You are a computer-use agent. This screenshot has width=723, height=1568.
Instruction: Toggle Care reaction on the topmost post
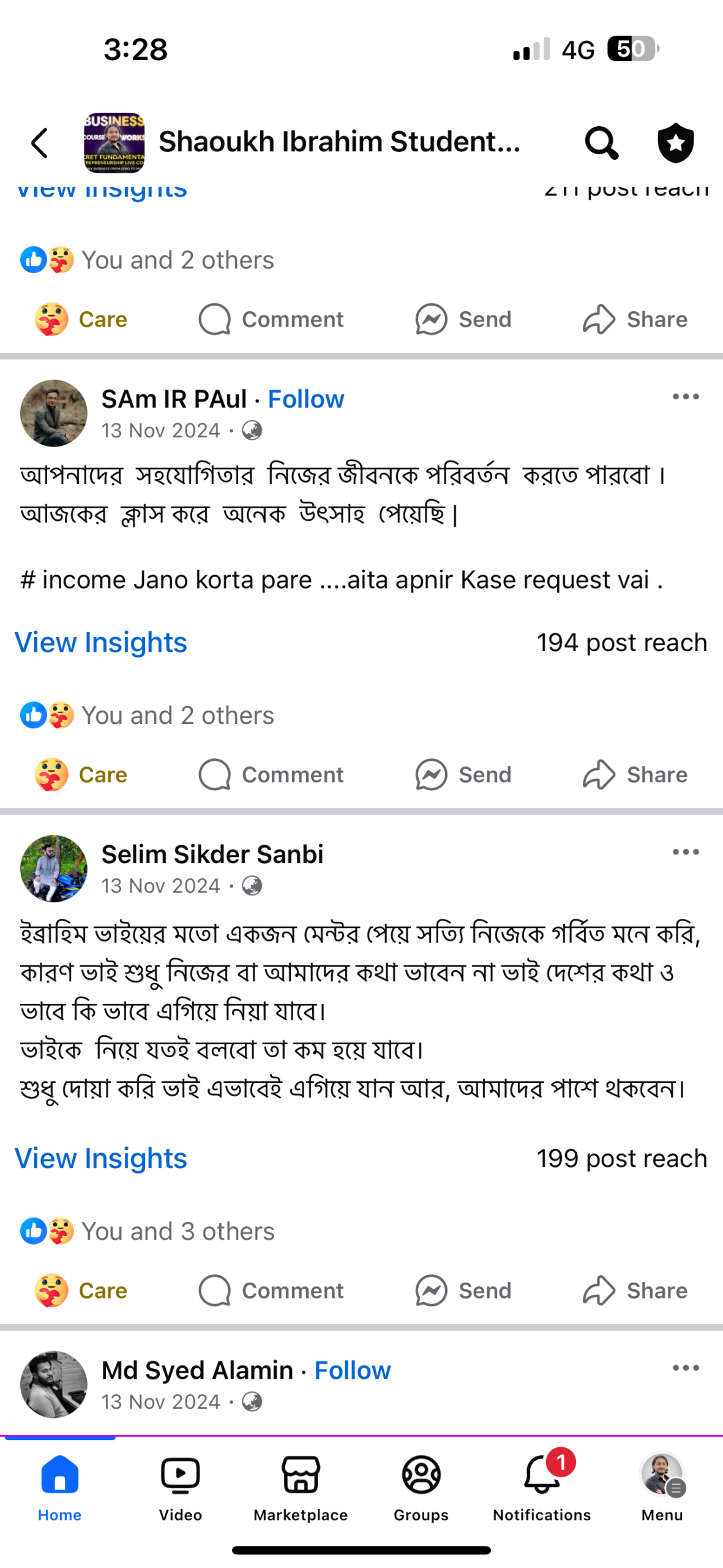tap(81, 319)
